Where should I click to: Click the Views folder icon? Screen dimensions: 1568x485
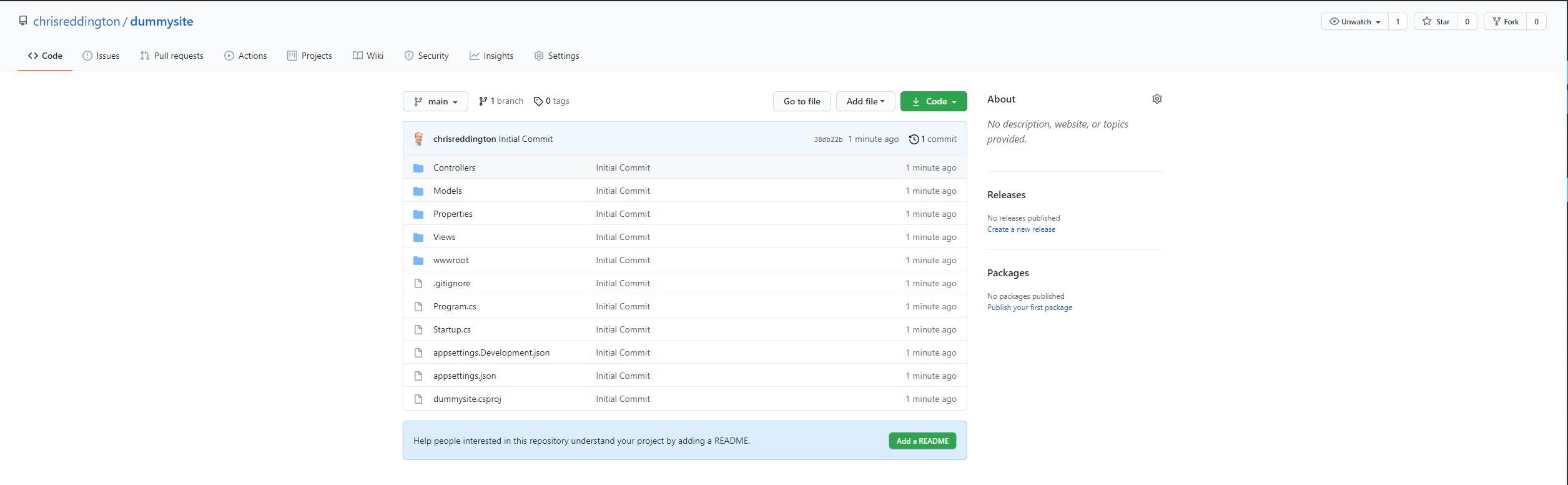click(418, 237)
